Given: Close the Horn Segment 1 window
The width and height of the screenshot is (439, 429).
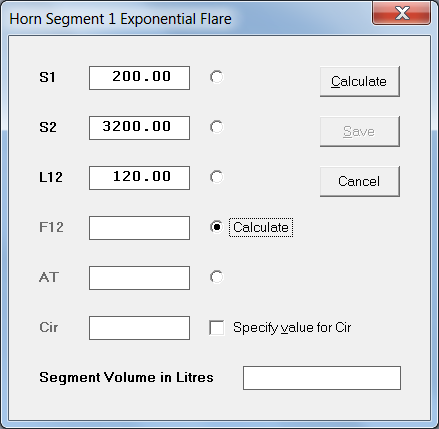Looking at the screenshot, I should pos(401,13).
